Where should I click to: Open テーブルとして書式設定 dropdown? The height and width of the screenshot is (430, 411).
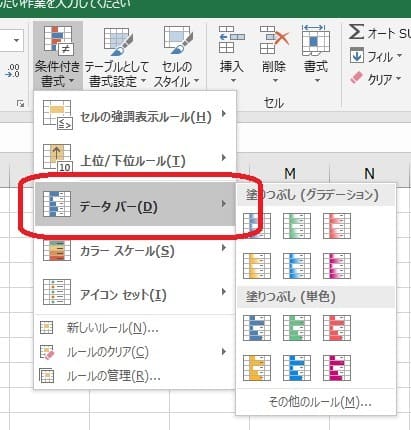(x=116, y=56)
